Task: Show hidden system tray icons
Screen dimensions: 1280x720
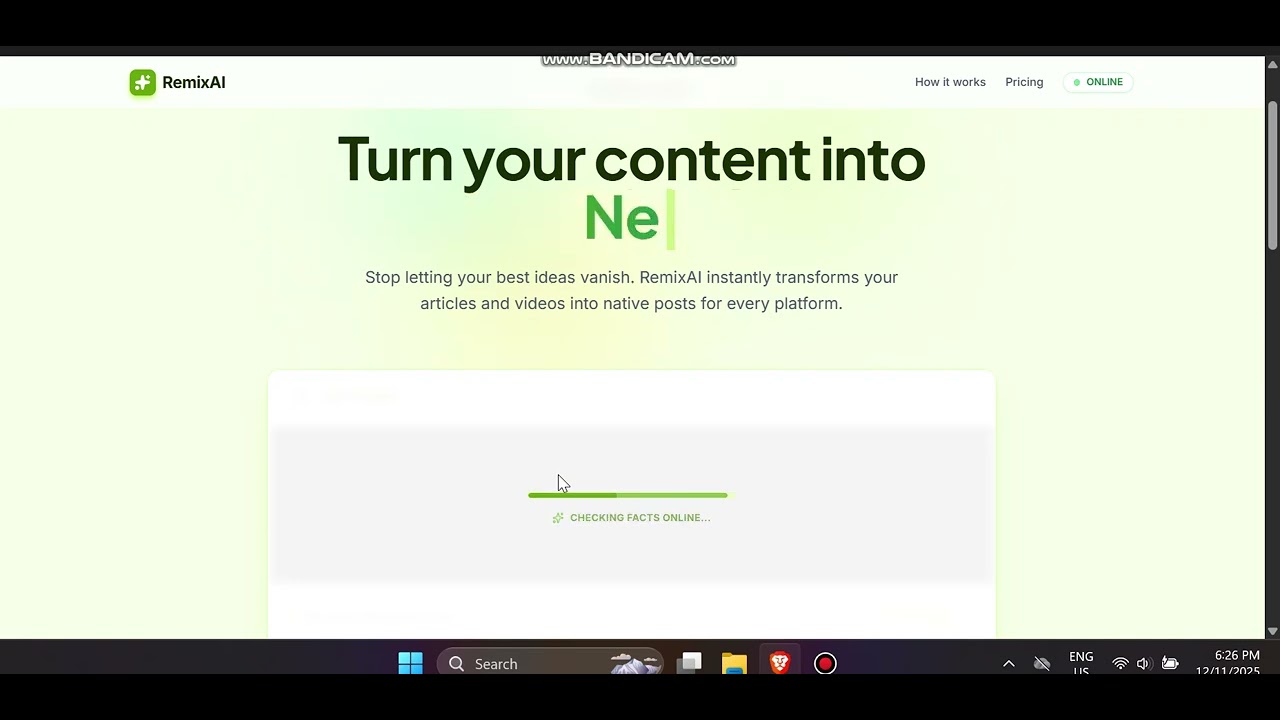Action: click(1009, 664)
